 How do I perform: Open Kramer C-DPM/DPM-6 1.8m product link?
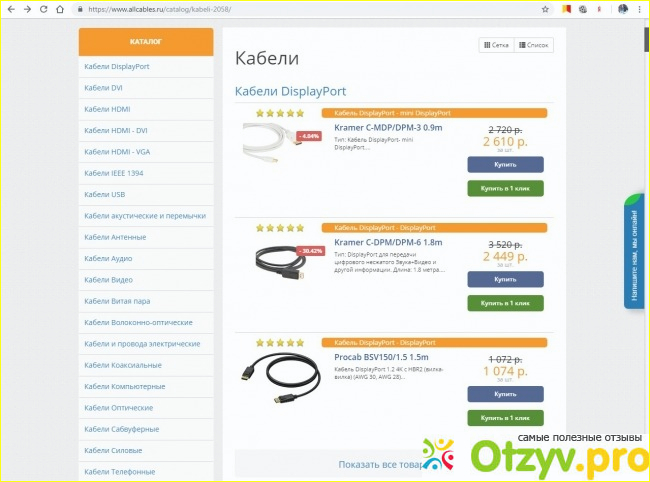pyautogui.click(x=388, y=242)
